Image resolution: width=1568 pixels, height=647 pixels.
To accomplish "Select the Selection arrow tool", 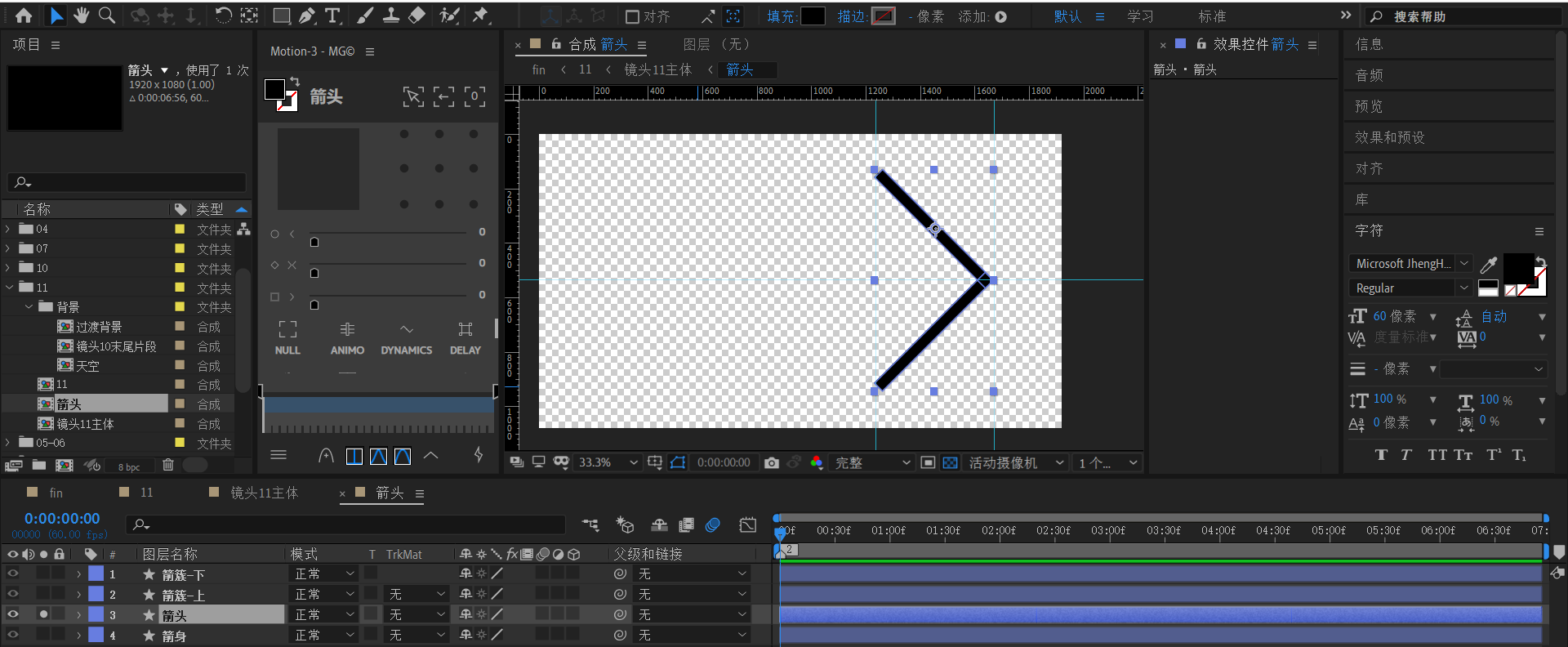I will click(x=56, y=16).
